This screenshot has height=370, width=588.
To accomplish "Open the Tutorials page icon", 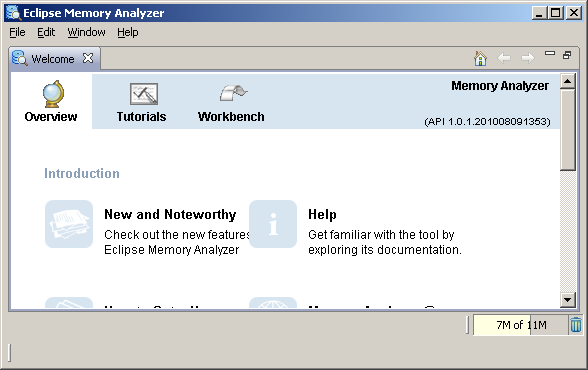I will pos(144,94).
